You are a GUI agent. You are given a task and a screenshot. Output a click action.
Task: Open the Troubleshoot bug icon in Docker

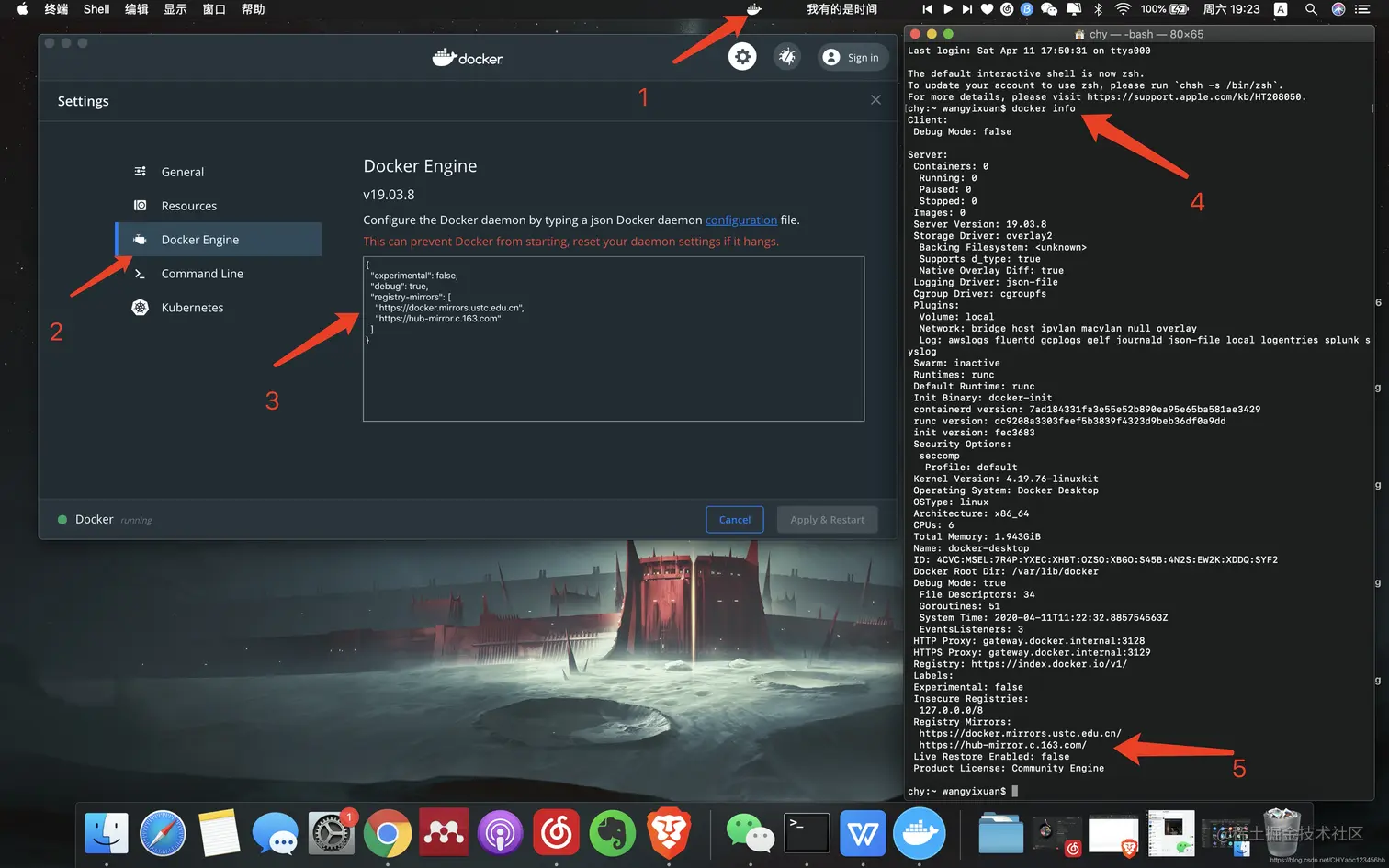(x=787, y=57)
